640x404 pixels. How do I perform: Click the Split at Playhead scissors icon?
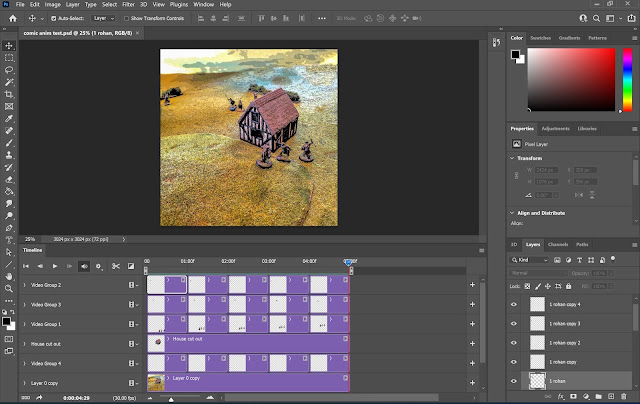[116, 266]
